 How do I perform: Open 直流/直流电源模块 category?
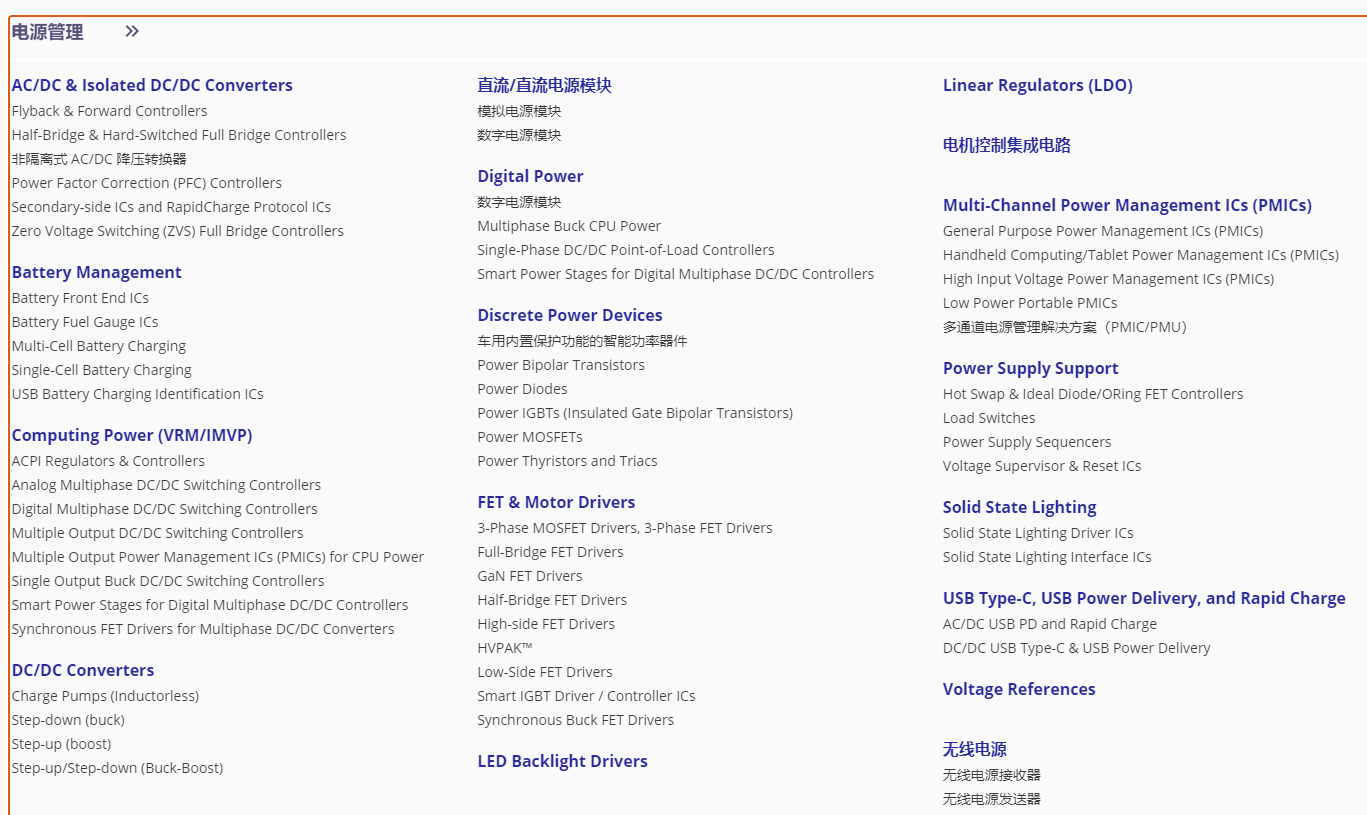pyautogui.click(x=544, y=85)
